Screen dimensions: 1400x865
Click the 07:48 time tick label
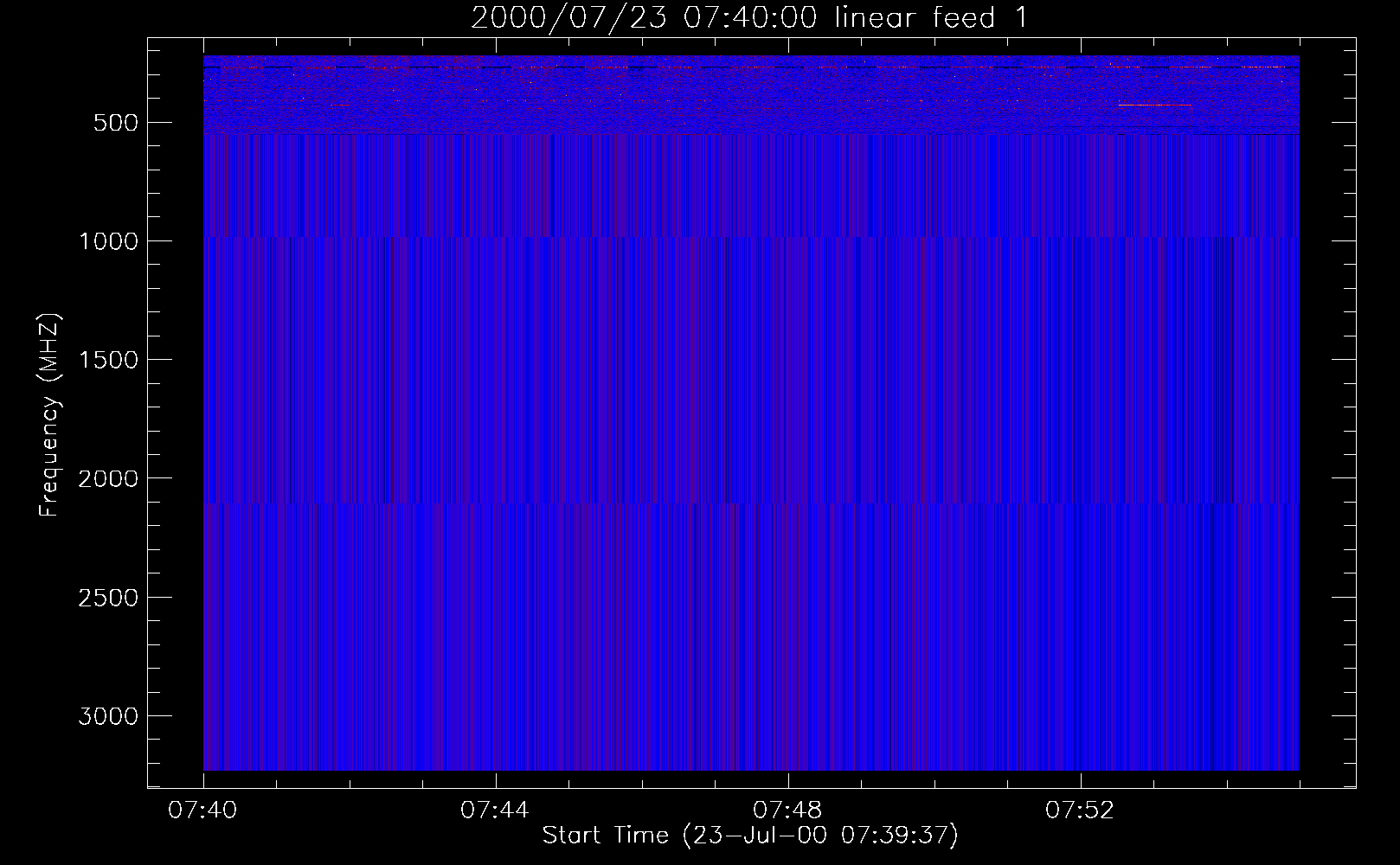pyautogui.click(x=788, y=811)
